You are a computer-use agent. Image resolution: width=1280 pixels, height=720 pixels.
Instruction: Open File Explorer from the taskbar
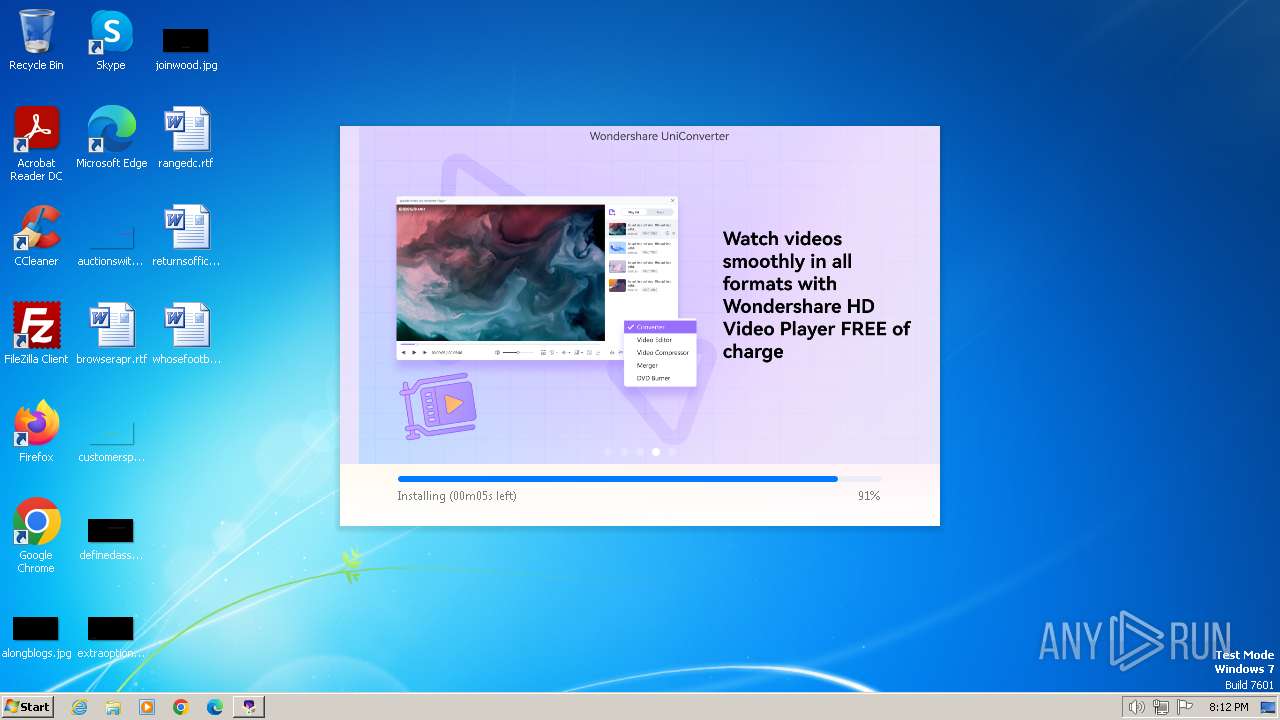click(113, 707)
